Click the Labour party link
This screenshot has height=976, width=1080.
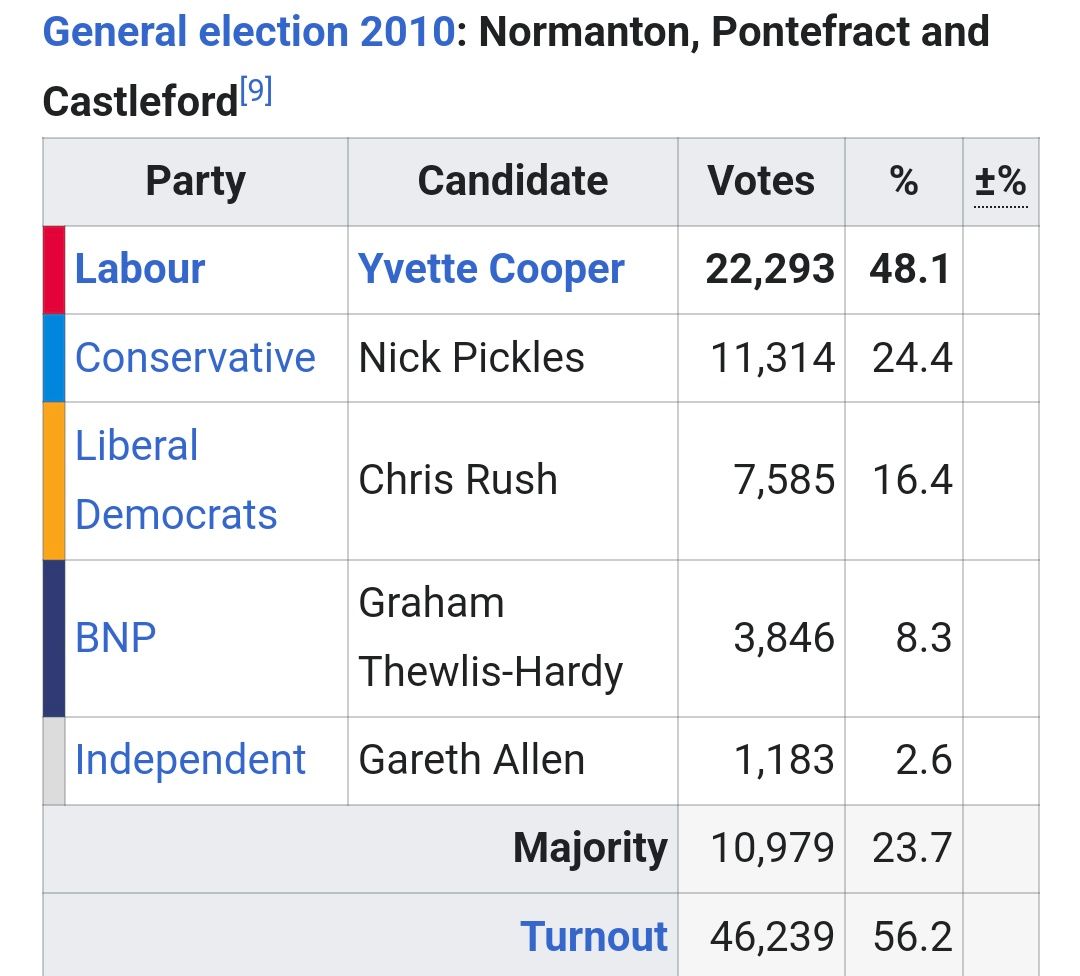[x=140, y=269]
